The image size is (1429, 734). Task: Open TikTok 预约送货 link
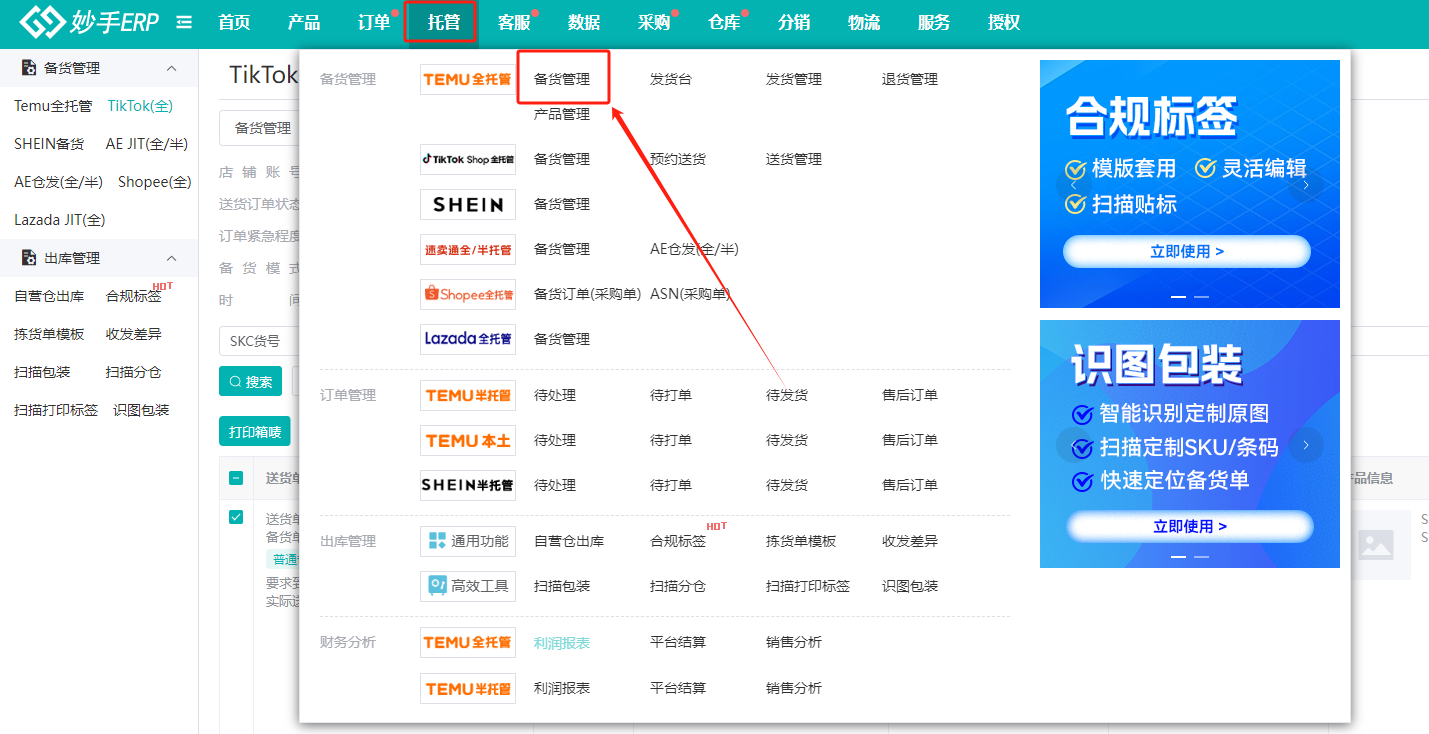point(678,159)
